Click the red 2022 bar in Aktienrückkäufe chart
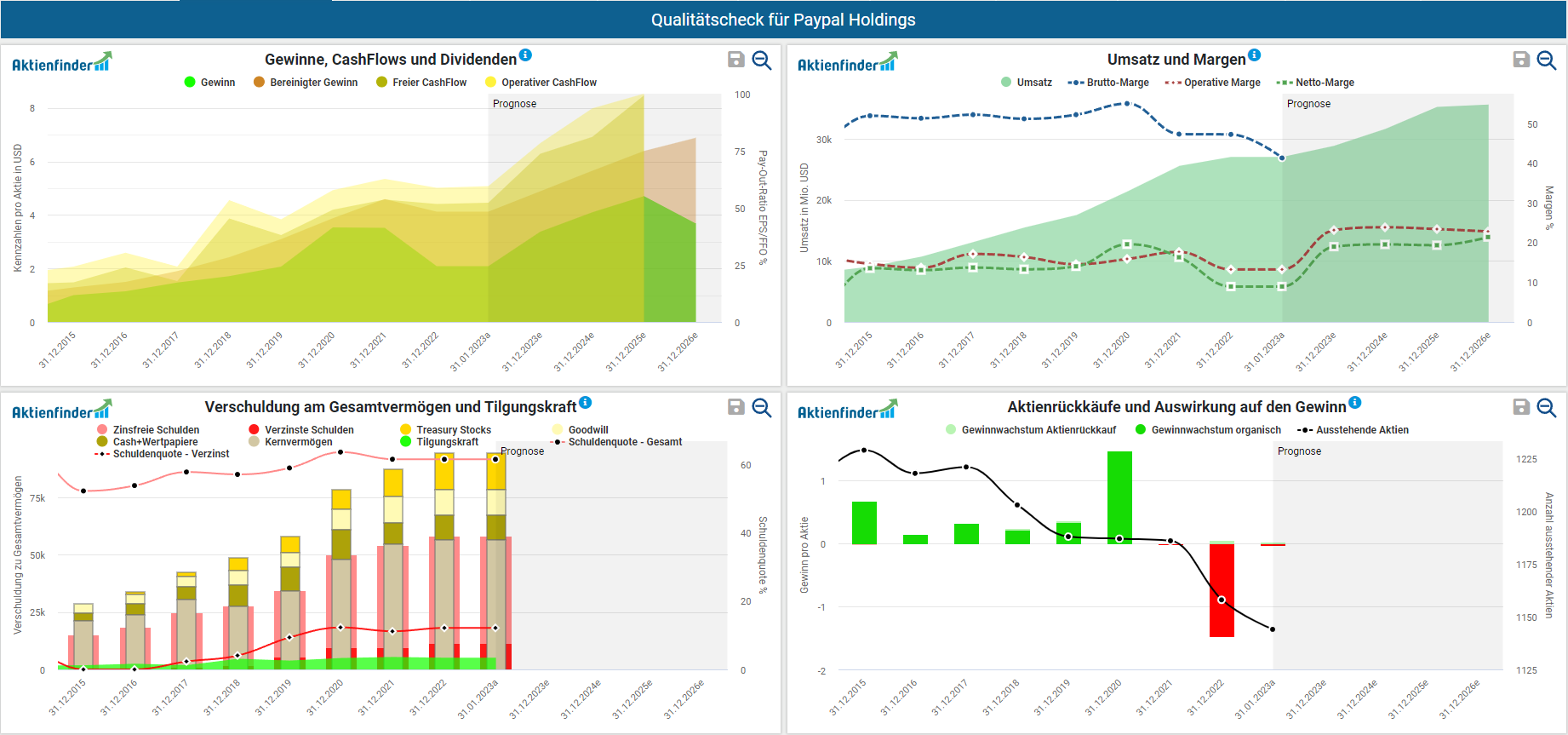 coord(1222,590)
